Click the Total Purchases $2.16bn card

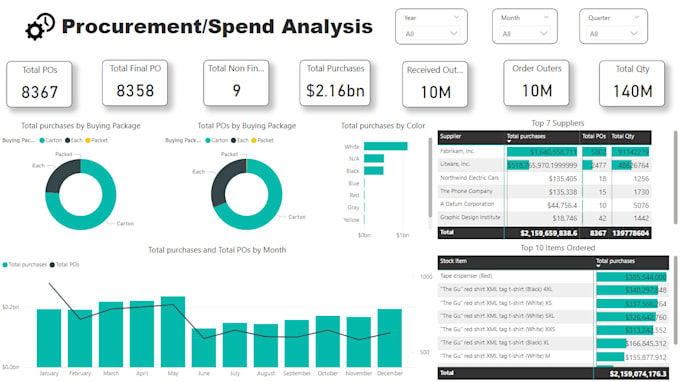point(335,83)
